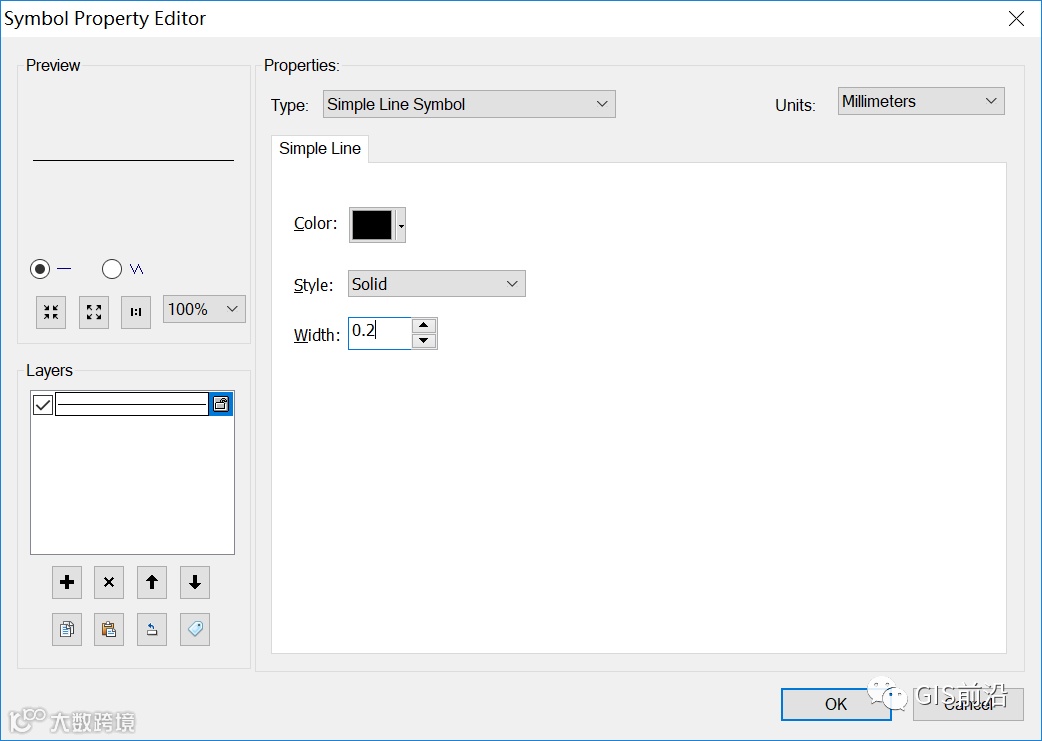The width and height of the screenshot is (1042, 741).
Task: Increase Width with up spinner arrow
Action: [424, 325]
